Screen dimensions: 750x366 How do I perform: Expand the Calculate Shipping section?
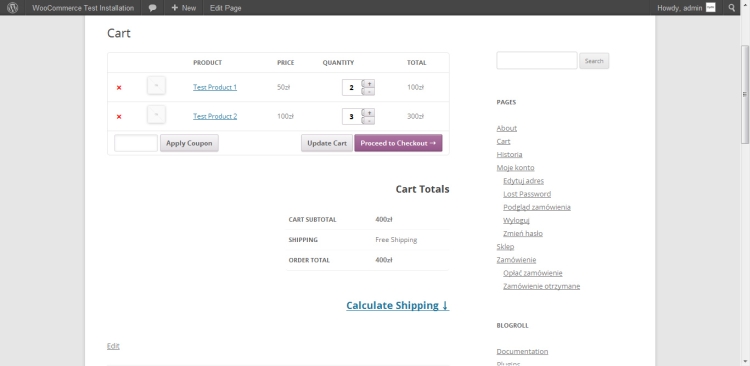(397, 305)
